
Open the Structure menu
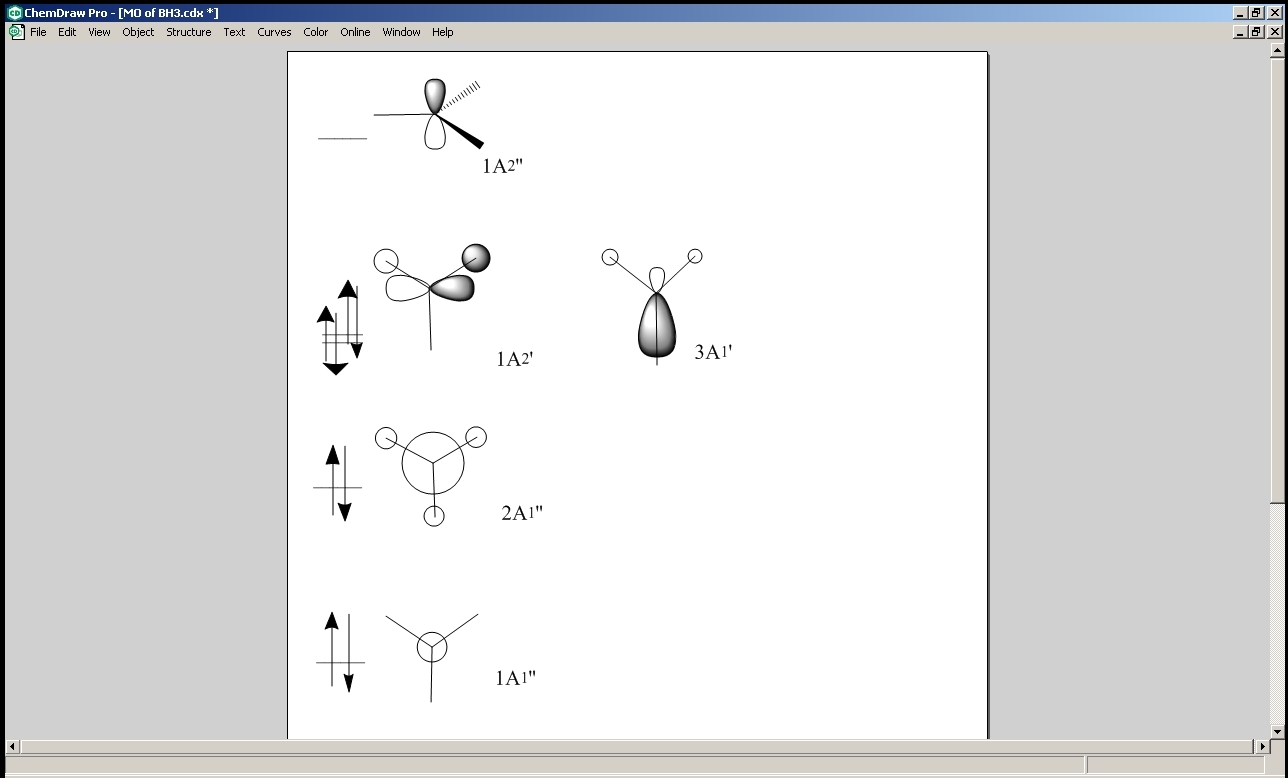189,32
